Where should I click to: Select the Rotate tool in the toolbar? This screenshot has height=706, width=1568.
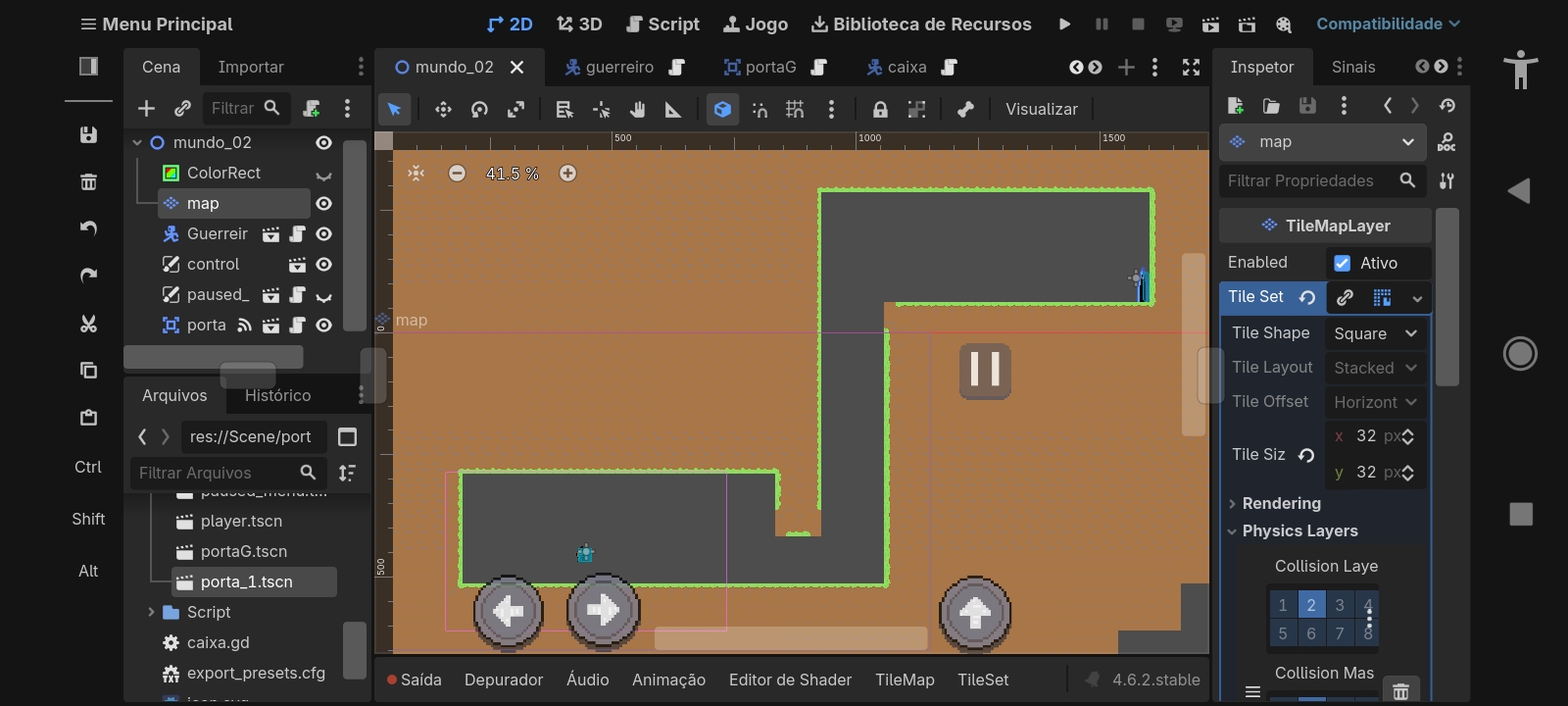point(479,109)
